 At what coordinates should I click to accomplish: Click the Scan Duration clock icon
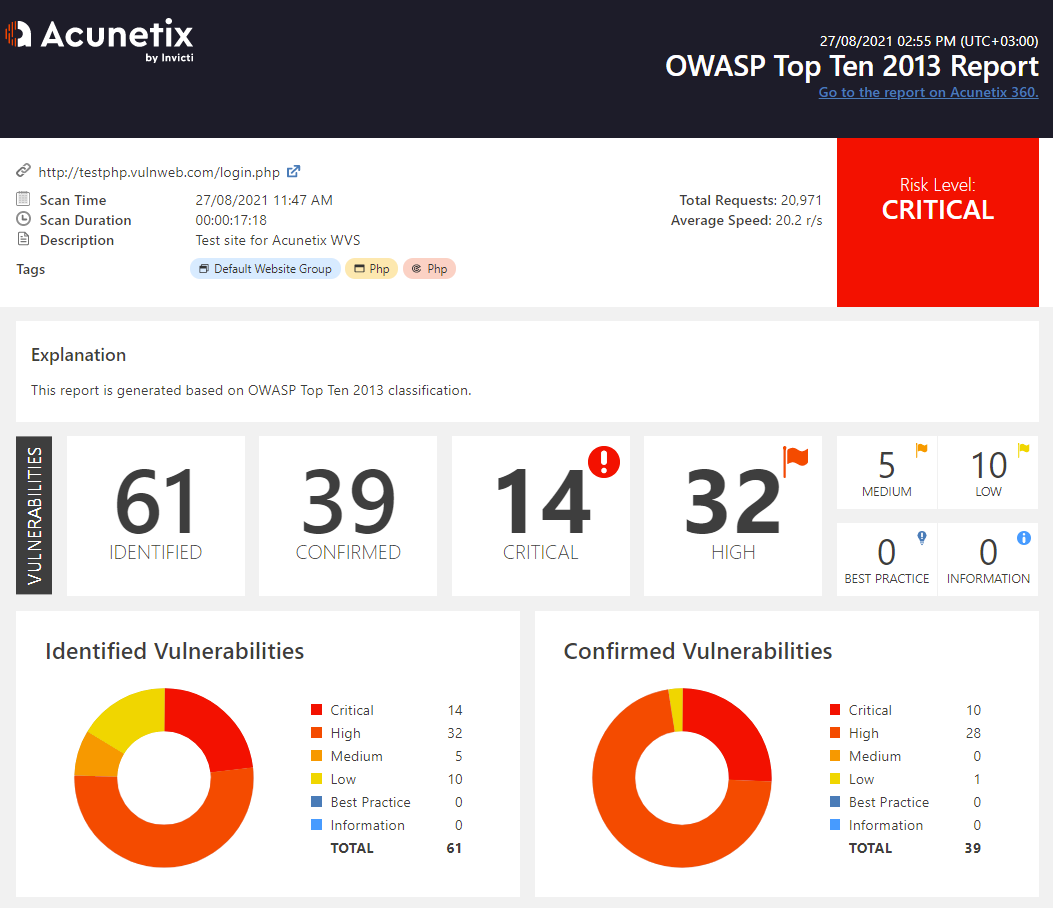(24, 219)
